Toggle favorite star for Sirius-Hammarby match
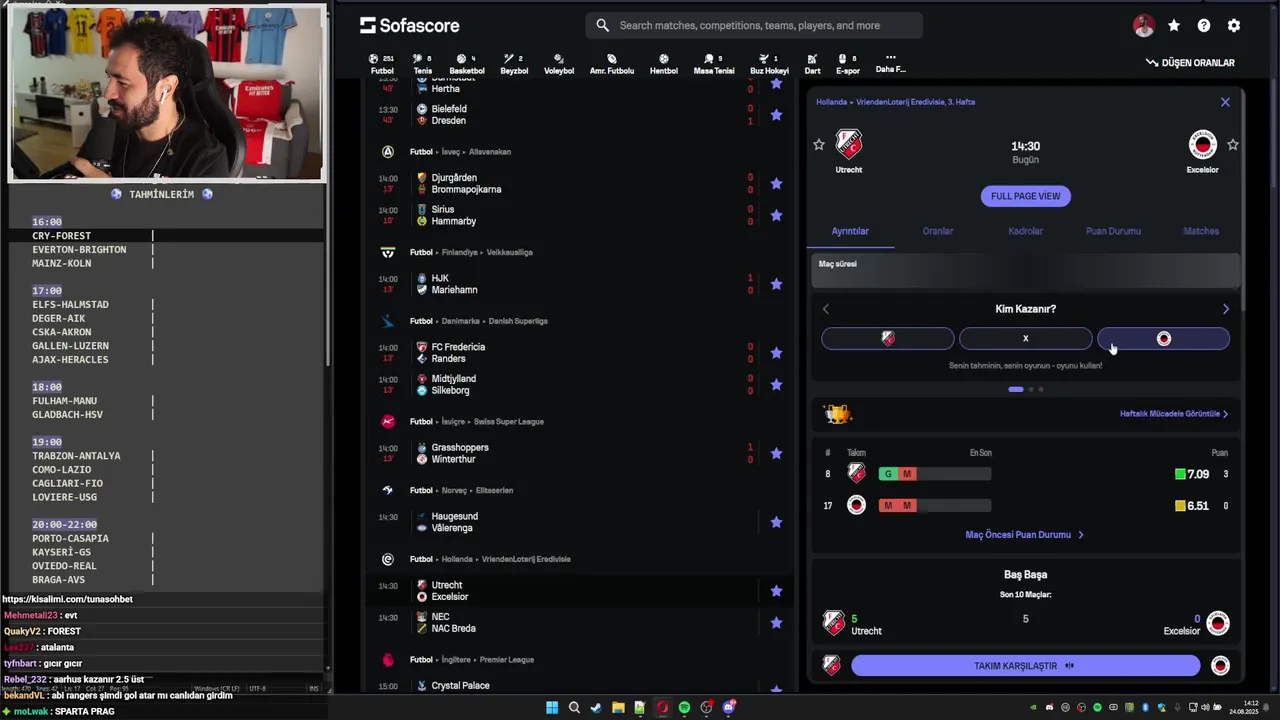 (776, 215)
